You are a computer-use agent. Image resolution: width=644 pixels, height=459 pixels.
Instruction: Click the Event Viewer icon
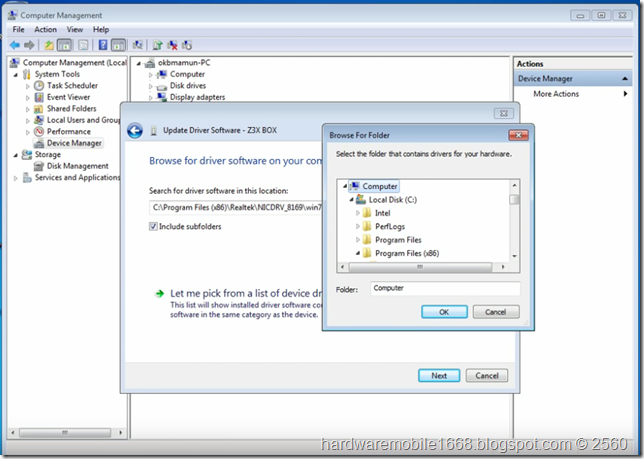click(x=39, y=97)
